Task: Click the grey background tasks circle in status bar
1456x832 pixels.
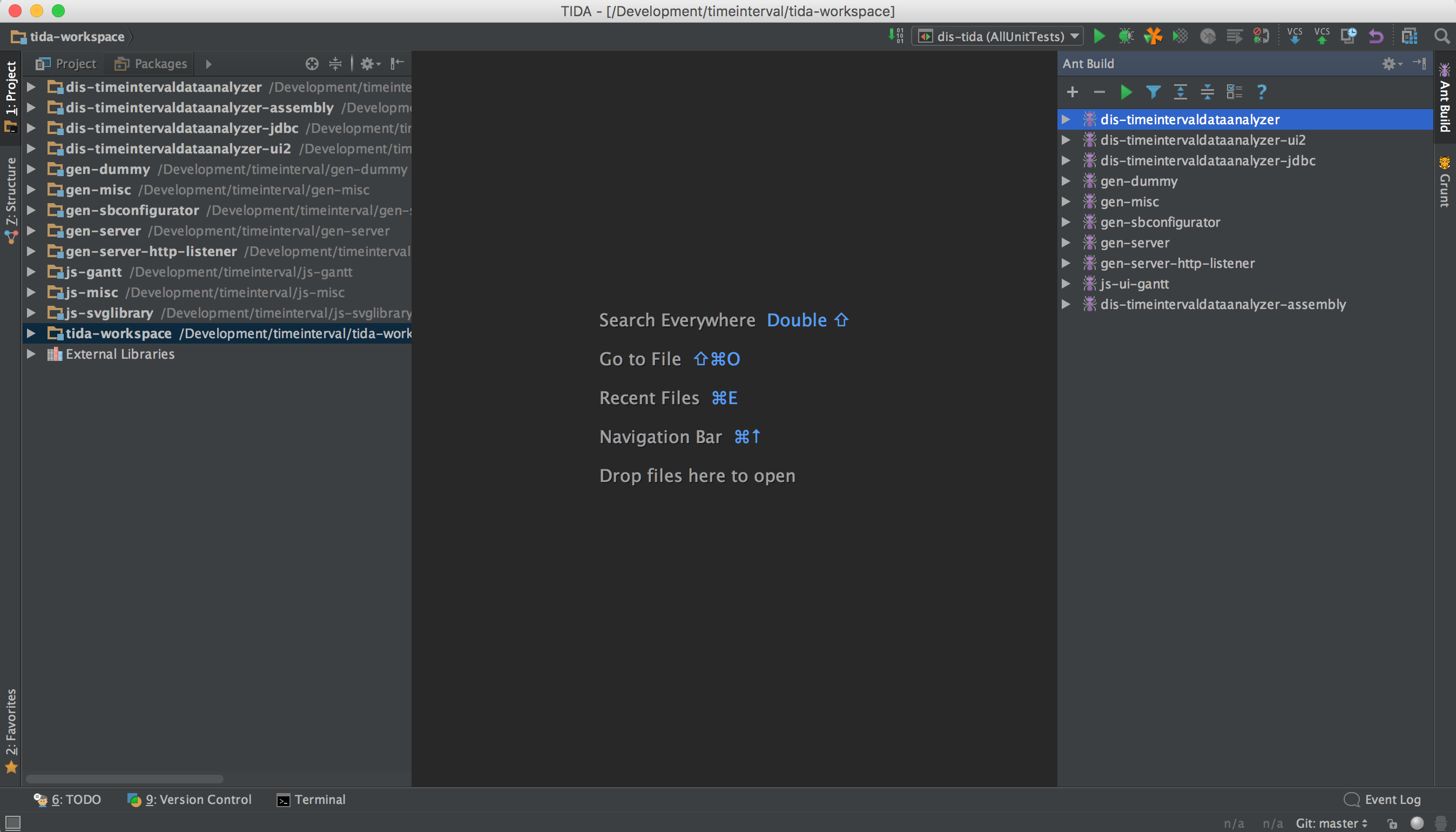Action: (1417, 823)
